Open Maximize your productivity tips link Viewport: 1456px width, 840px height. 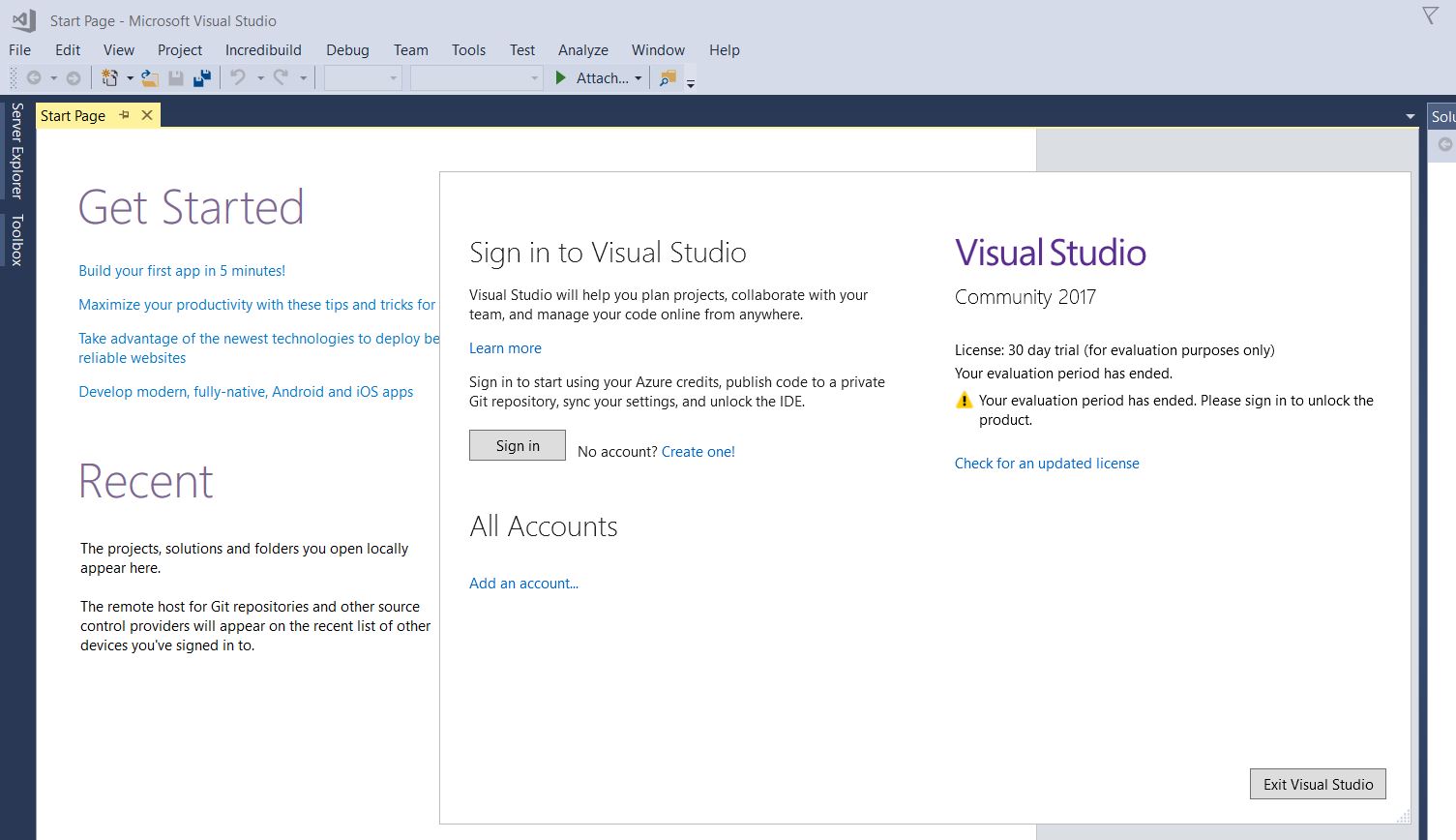(x=257, y=305)
